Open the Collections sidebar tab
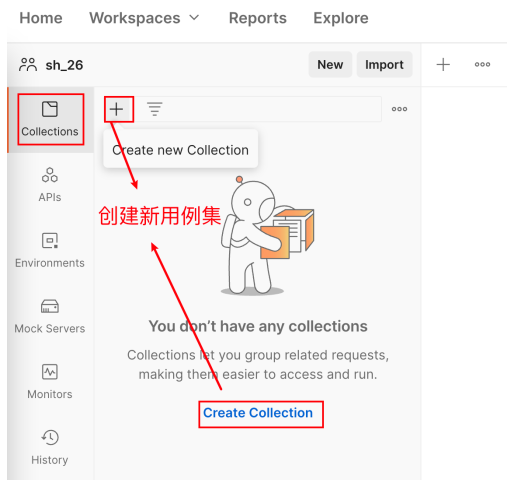 coord(50,119)
